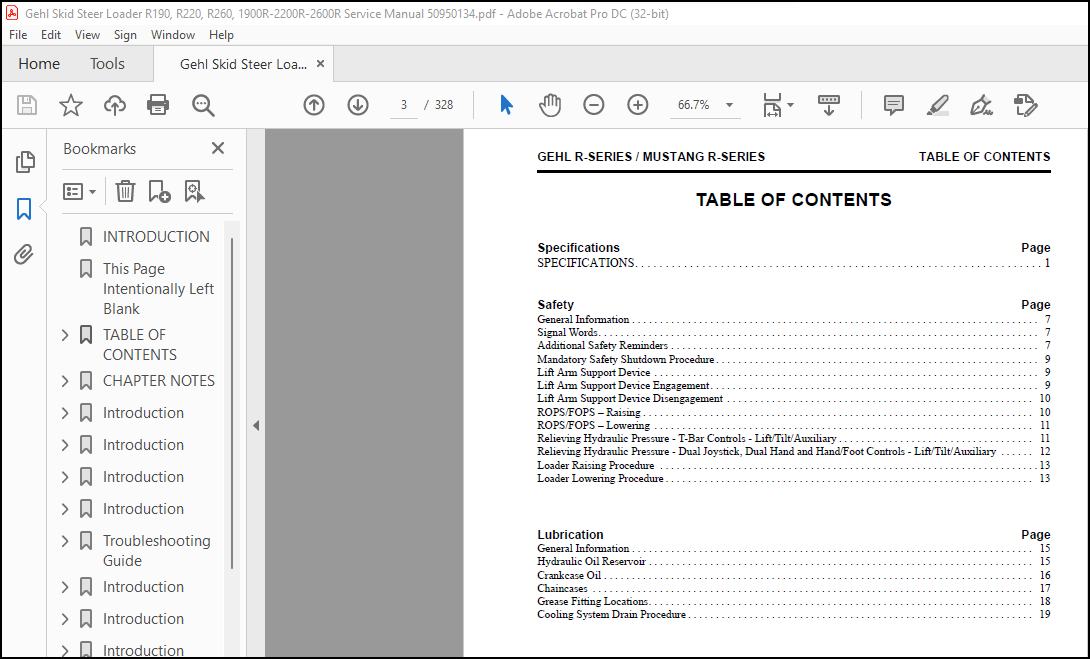
Task: Expand the CHAPTER NOTES bookmark
Action: pos(65,381)
